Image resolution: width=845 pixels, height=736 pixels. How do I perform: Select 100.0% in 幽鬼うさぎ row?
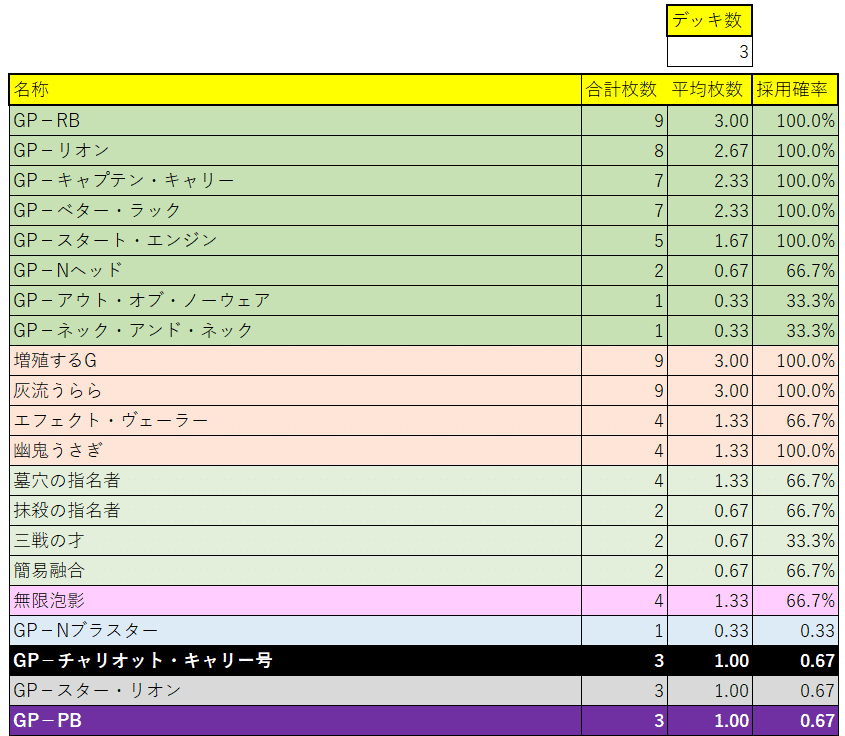(795, 450)
